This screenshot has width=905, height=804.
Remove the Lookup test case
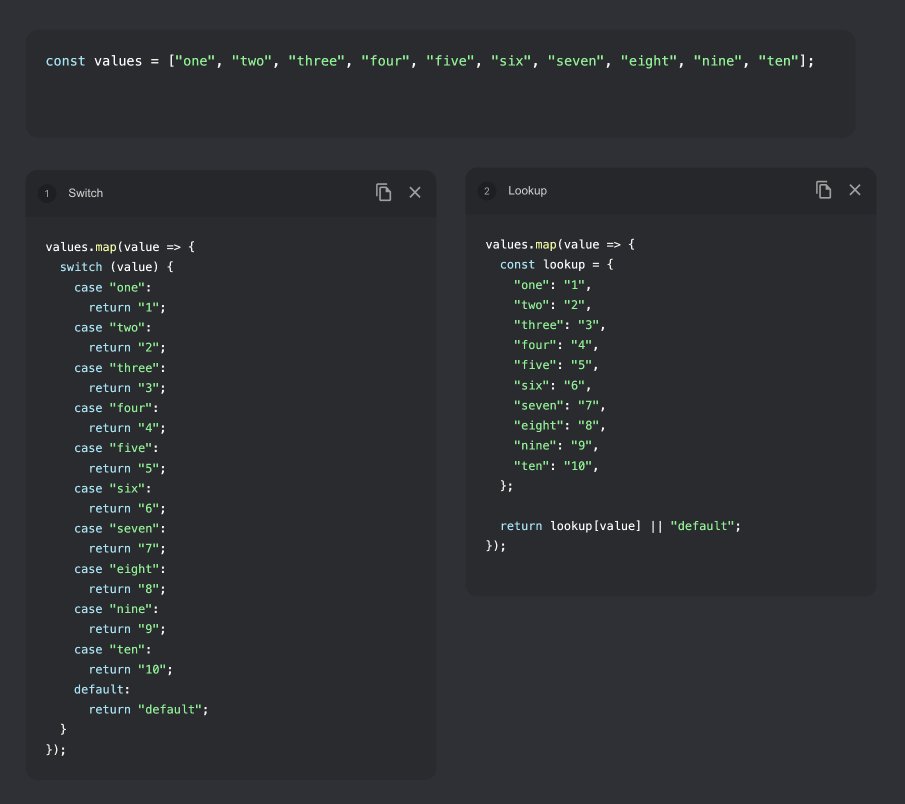[x=855, y=190]
